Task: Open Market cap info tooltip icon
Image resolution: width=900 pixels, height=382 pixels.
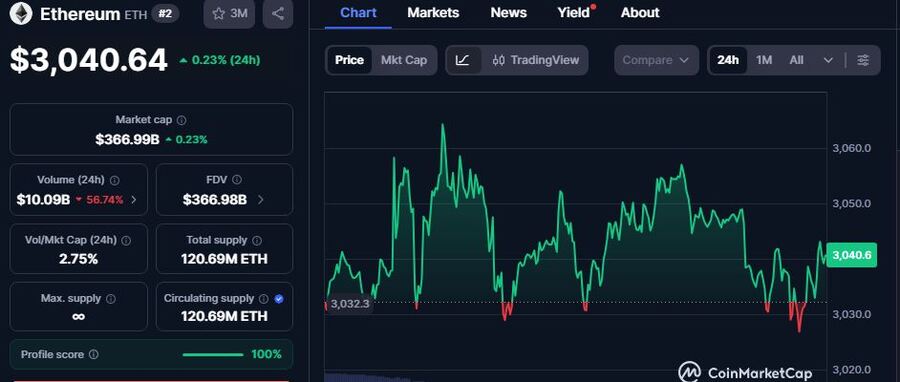Action: [x=181, y=120]
